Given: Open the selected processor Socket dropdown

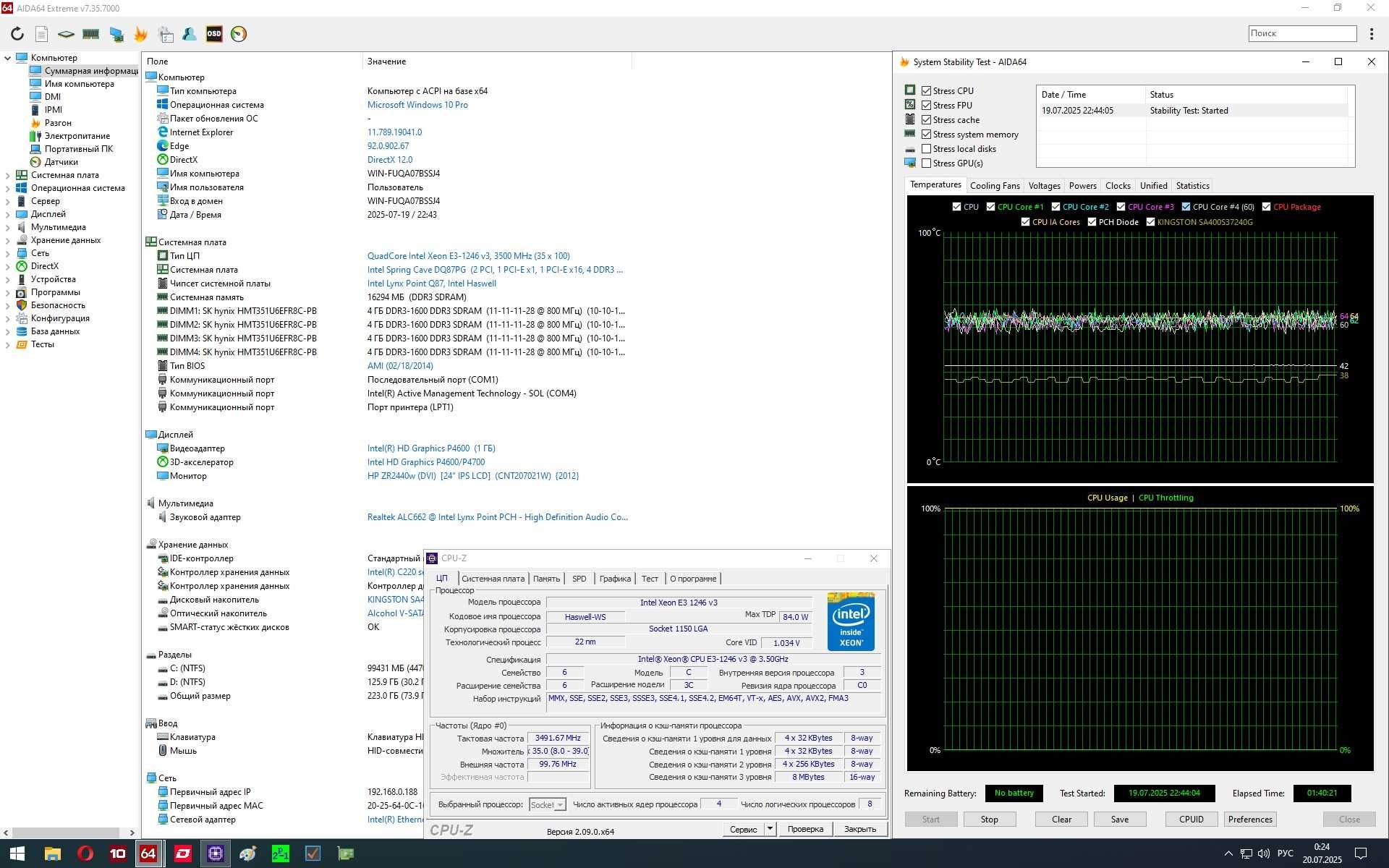Looking at the screenshot, I should tap(548, 804).
